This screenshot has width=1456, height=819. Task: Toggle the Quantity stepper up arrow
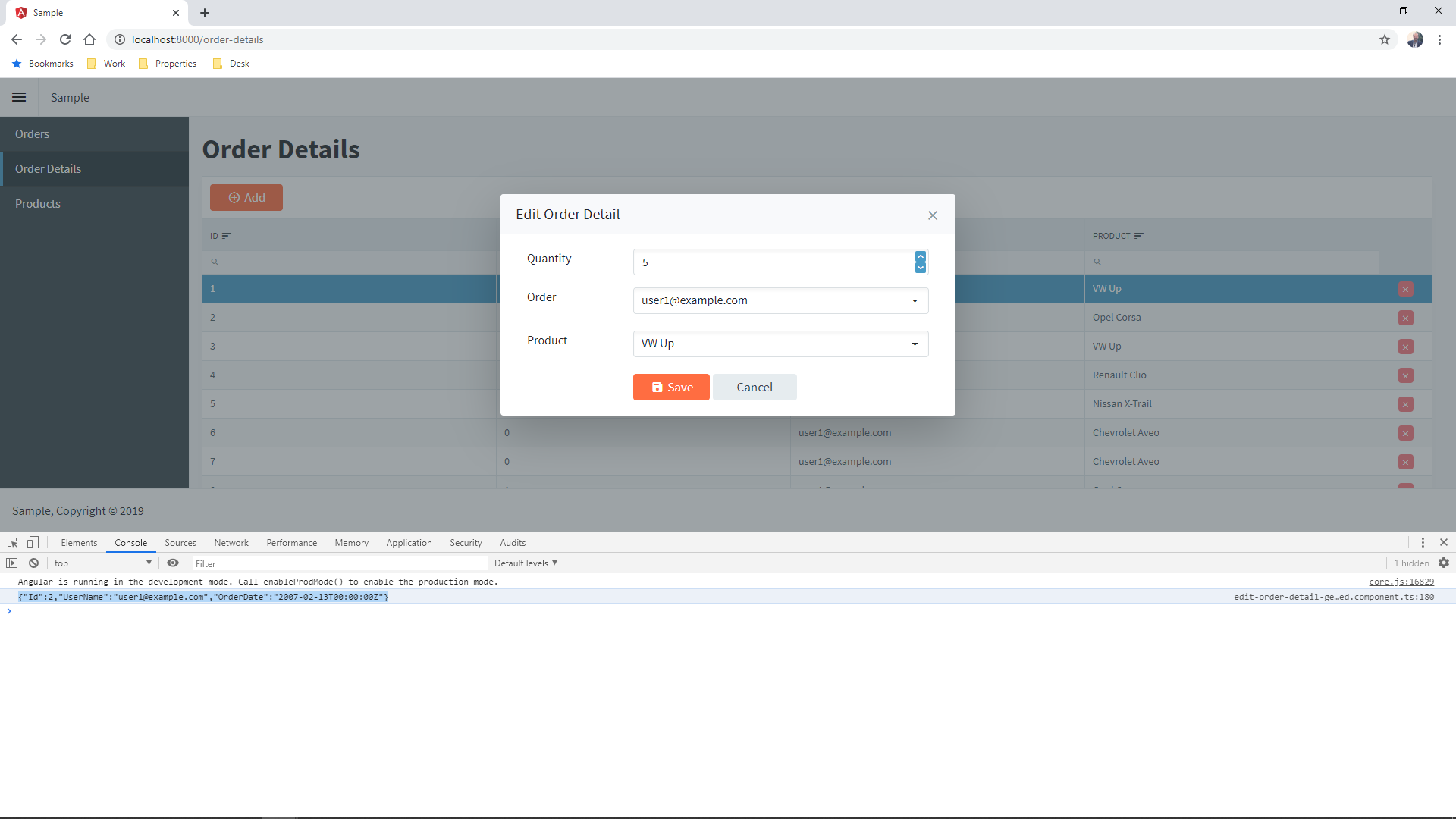click(920, 256)
